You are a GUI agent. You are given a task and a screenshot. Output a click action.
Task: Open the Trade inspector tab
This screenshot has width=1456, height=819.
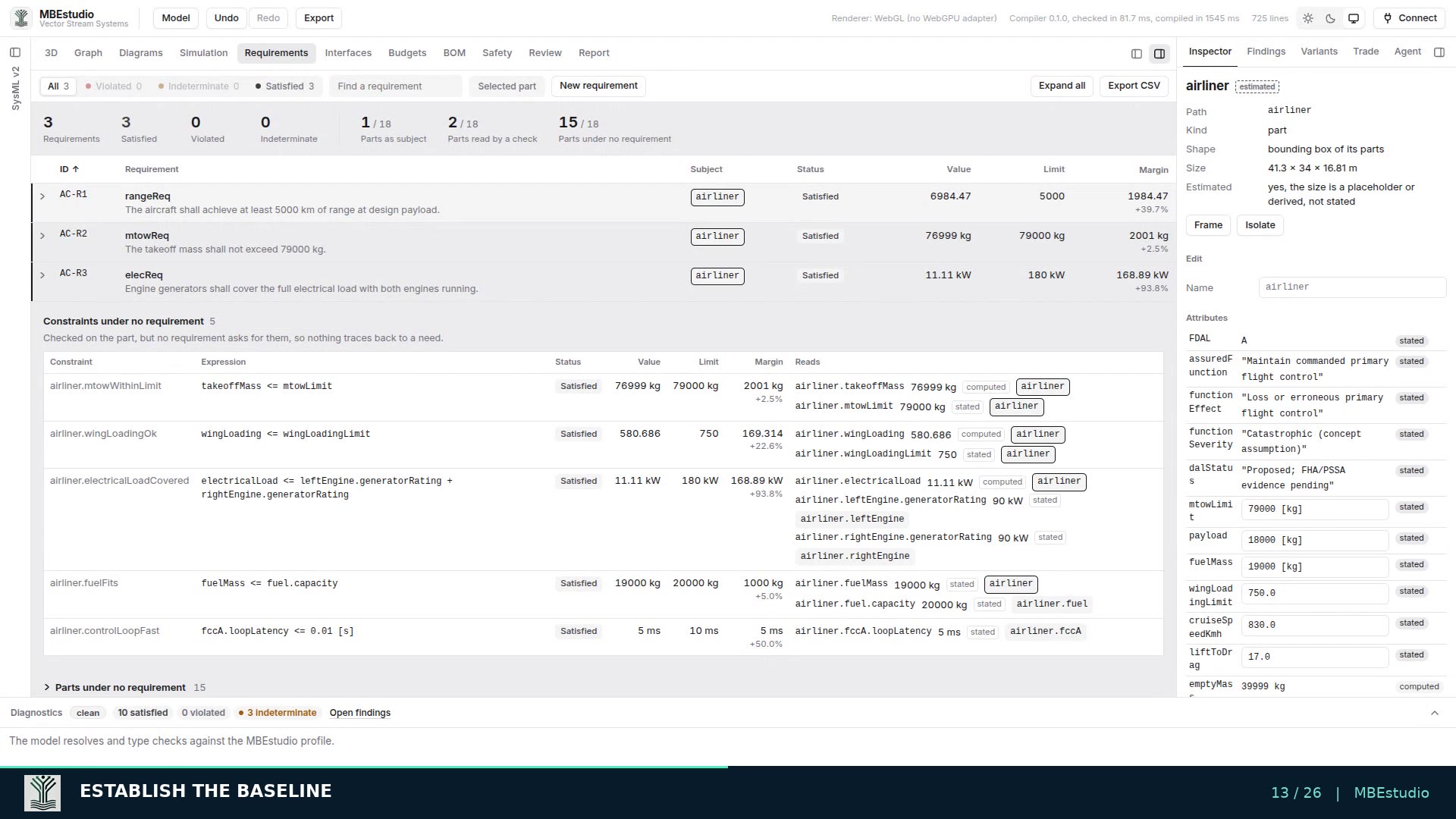pos(1366,52)
